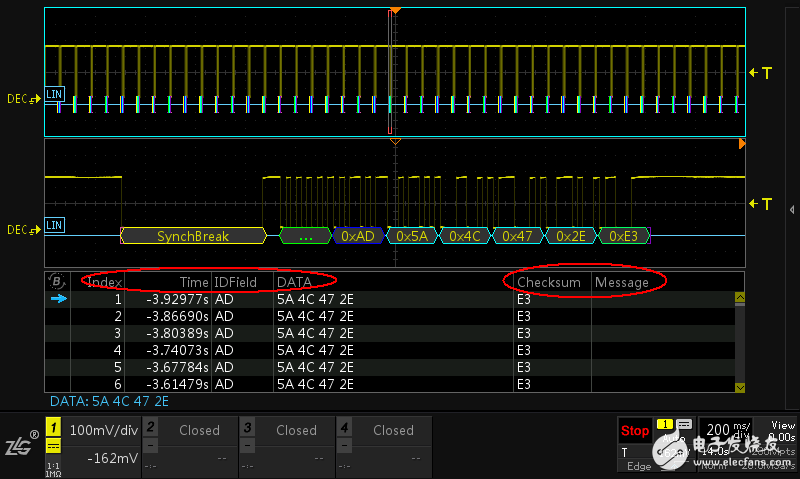Click the LIN label in zoomed waveform

pos(54,225)
